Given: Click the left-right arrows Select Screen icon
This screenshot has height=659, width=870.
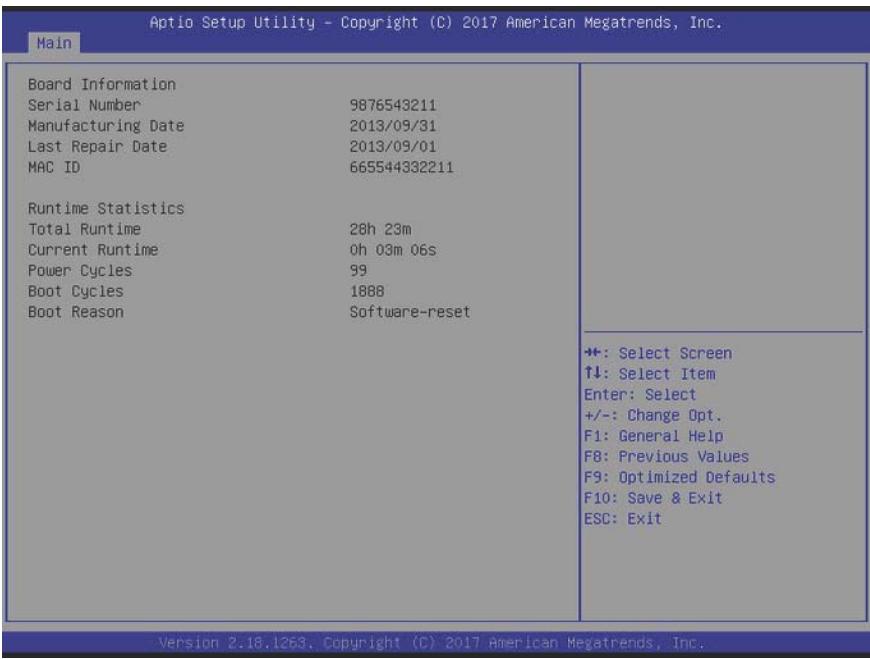Looking at the screenshot, I should point(593,353).
